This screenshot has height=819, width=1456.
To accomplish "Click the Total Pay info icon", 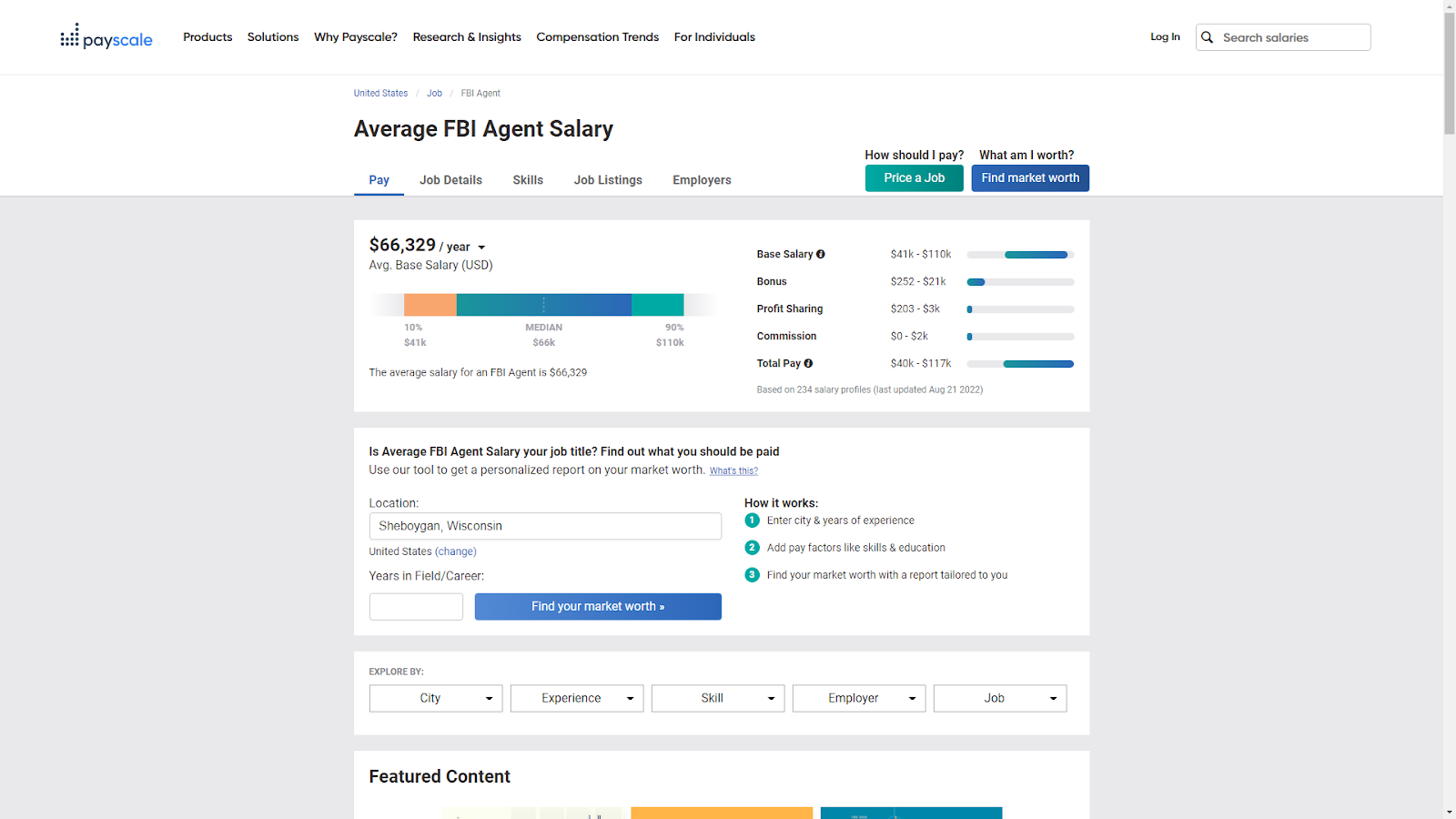I will click(x=808, y=363).
